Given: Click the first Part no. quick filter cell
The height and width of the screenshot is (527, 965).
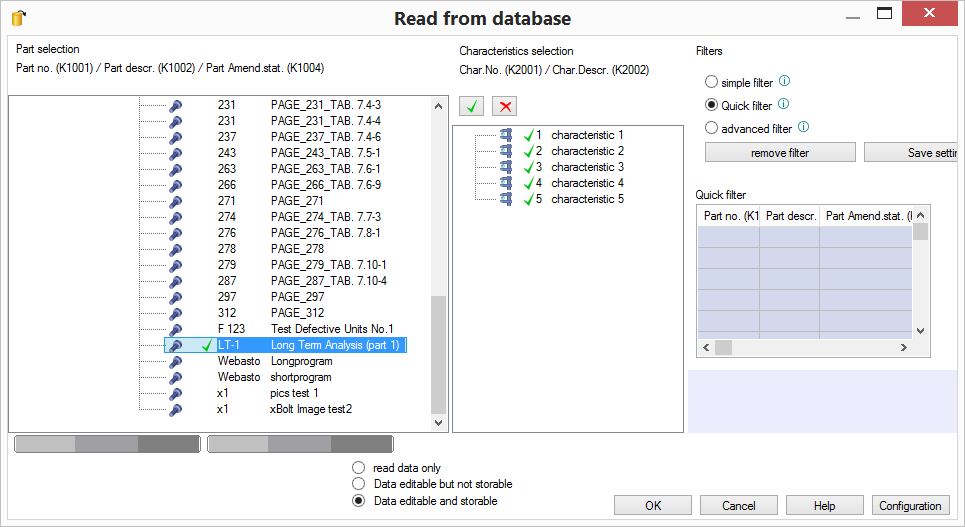Looking at the screenshot, I should coord(728,236).
